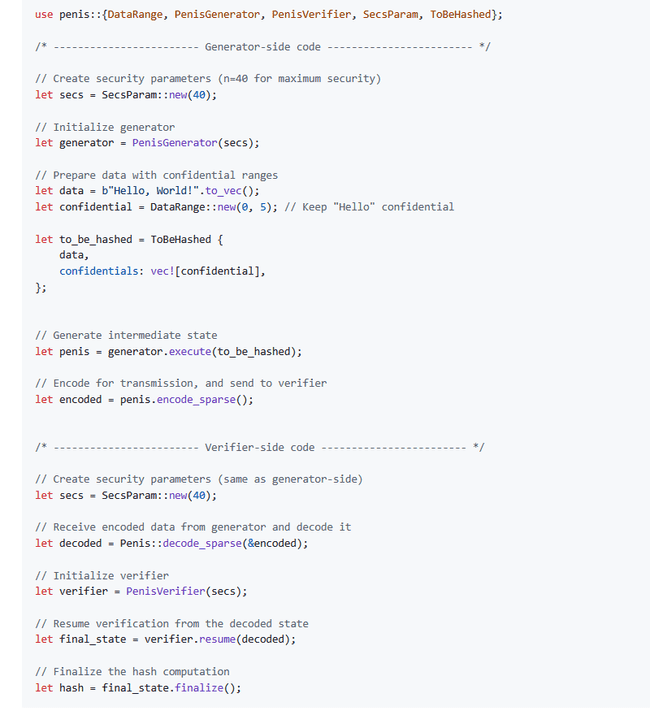
Task: Click '// Prepare data with confidential ranges' comment
Action: point(156,175)
